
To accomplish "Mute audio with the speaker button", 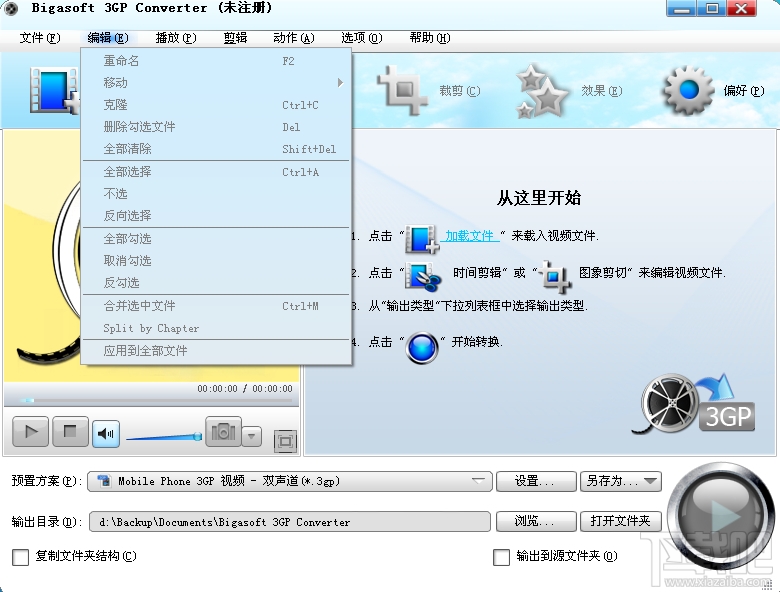I will coord(105,433).
